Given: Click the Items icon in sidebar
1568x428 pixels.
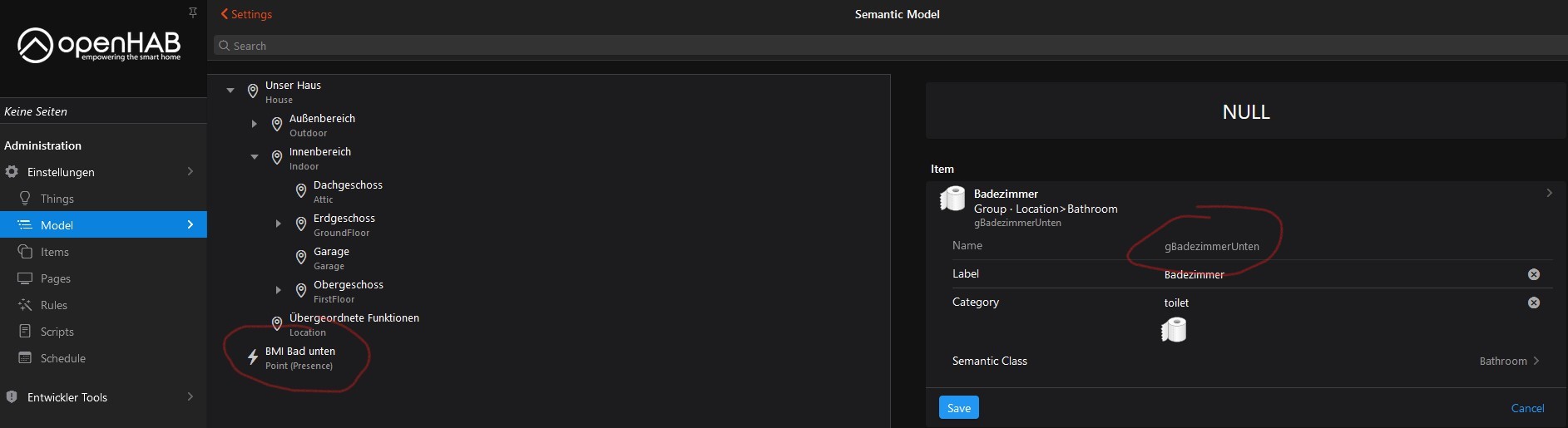Looking at the screenshot, I should coord(25,252).
